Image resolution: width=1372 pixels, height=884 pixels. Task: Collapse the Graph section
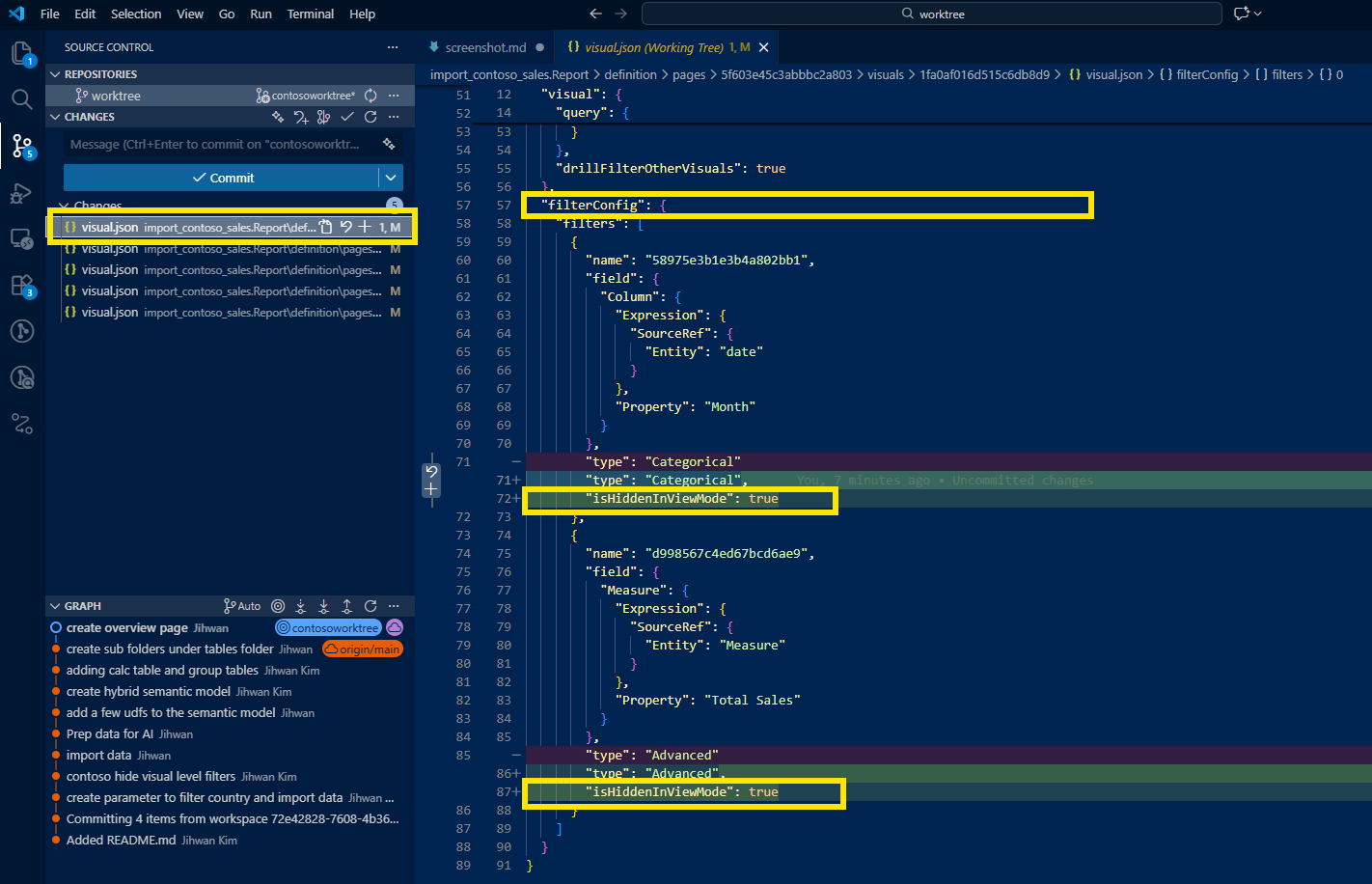pos(55,606)
